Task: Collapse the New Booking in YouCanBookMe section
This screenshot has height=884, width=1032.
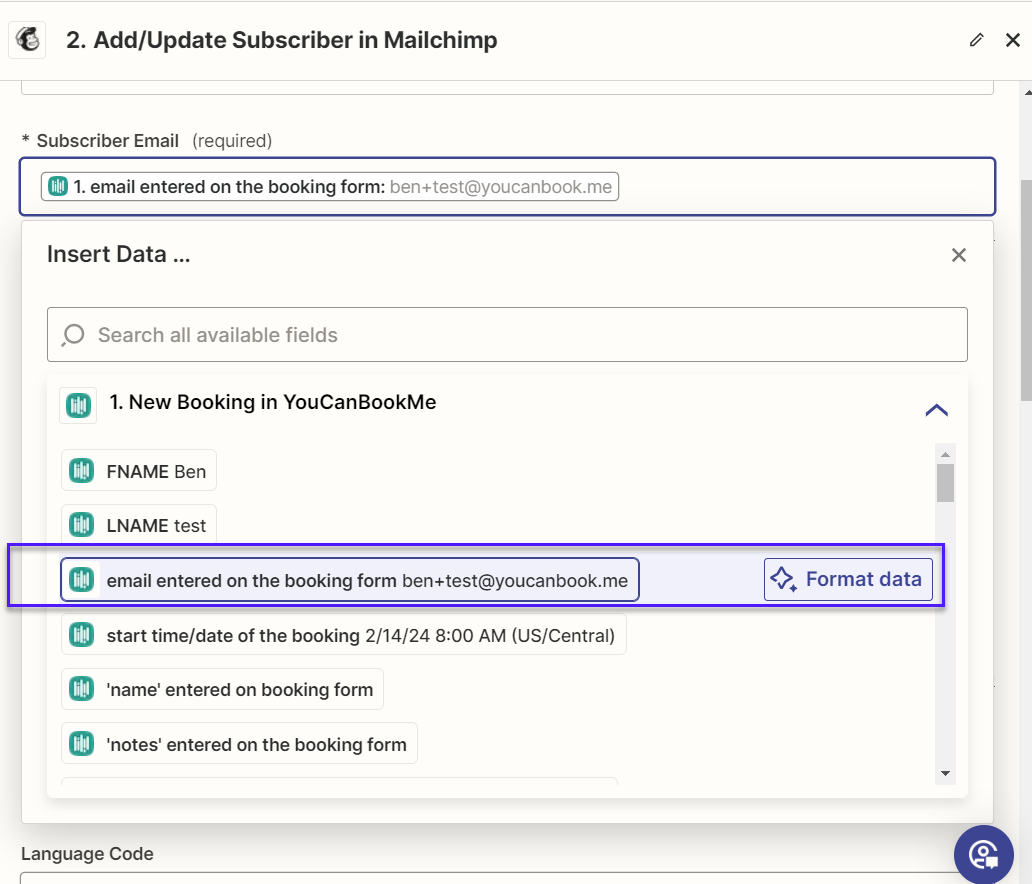Action: [937, 410]
